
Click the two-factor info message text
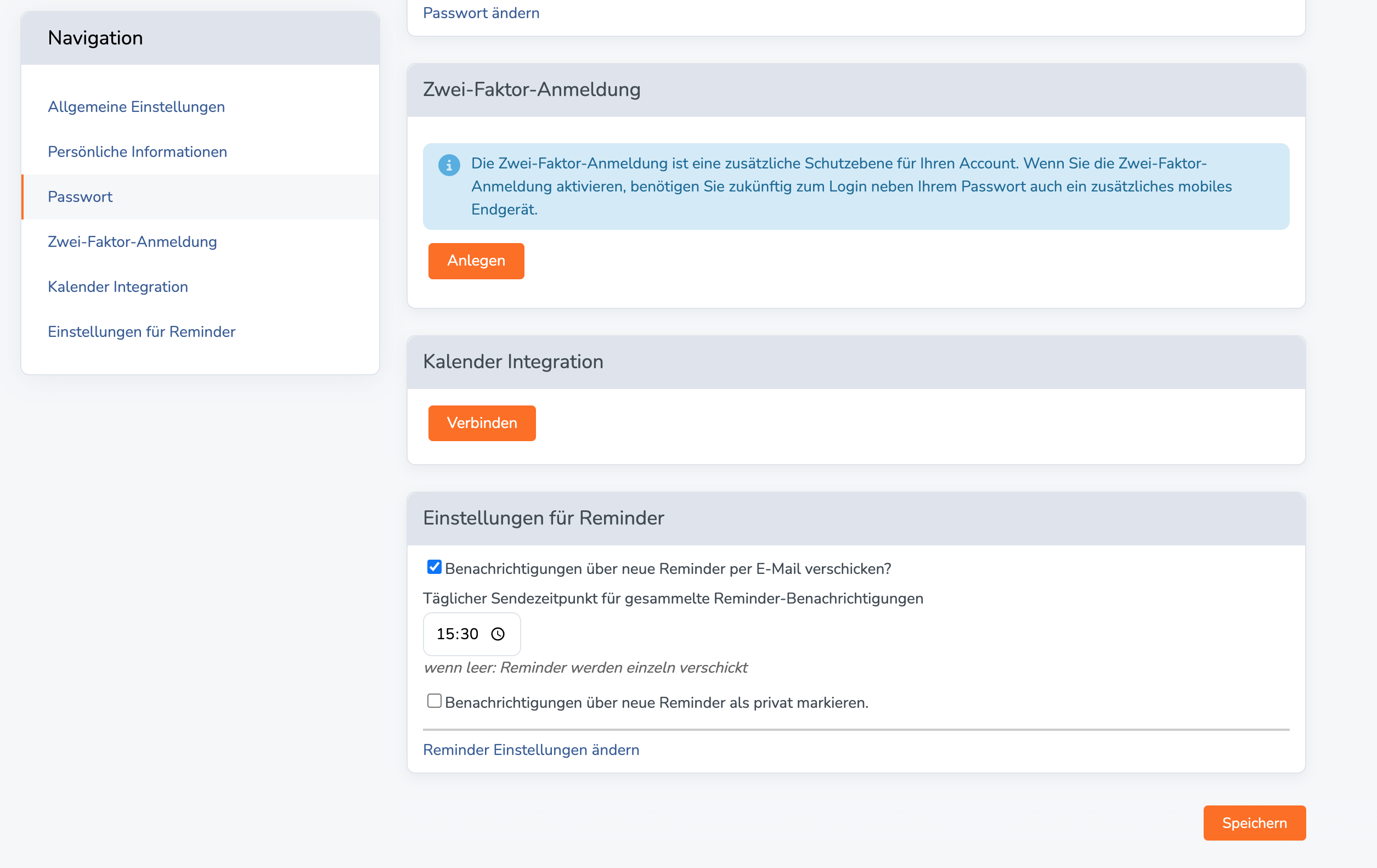point(851,187)
